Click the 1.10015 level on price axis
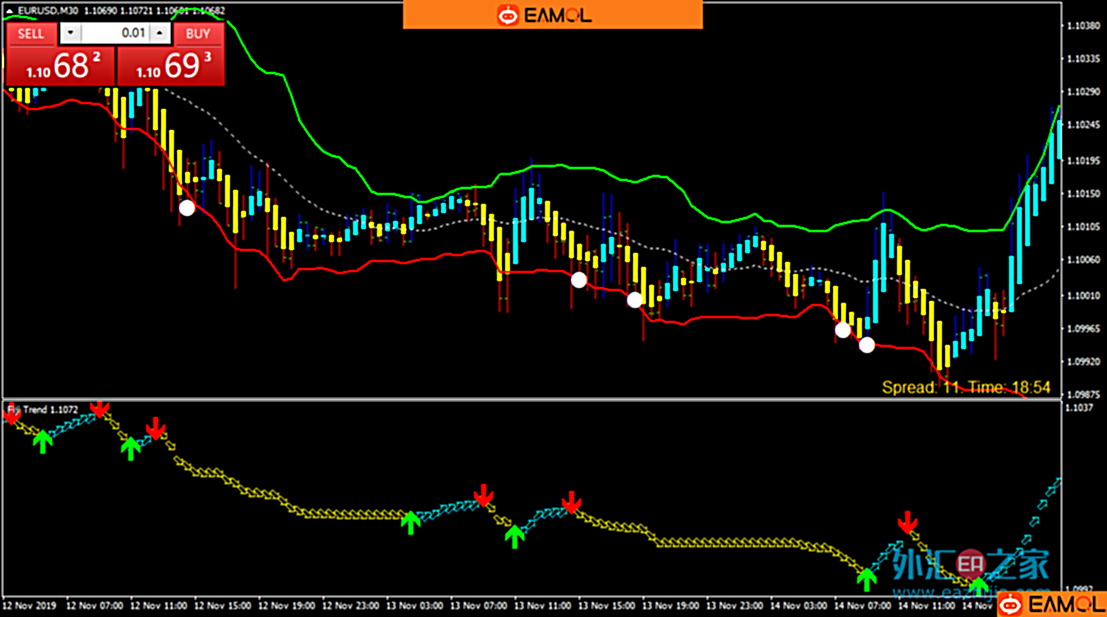 point(1081,295)
